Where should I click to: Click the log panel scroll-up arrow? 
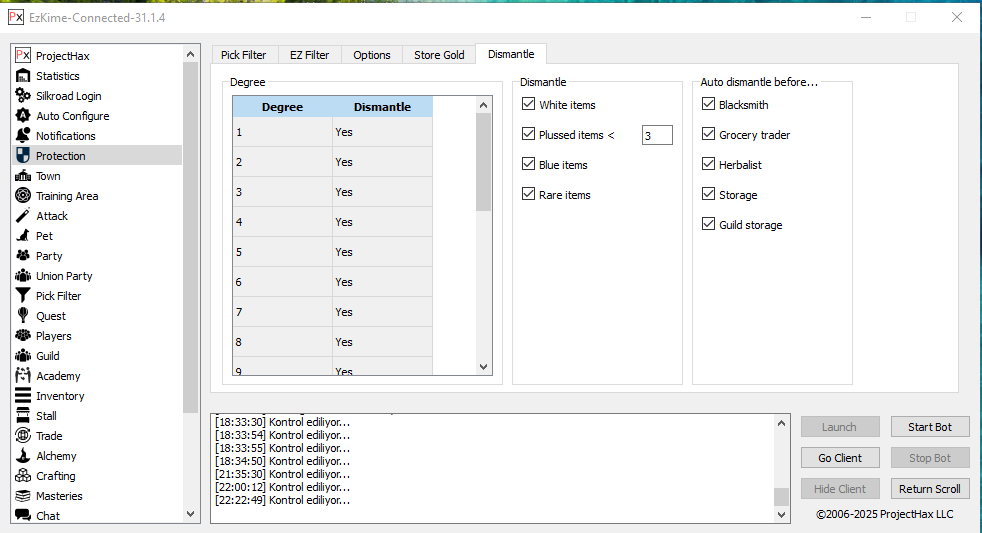click(781, 423)
